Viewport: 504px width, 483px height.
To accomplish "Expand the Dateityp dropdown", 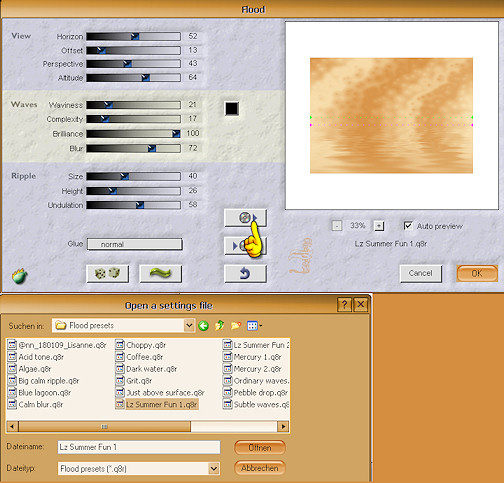I will pos(214,469).
